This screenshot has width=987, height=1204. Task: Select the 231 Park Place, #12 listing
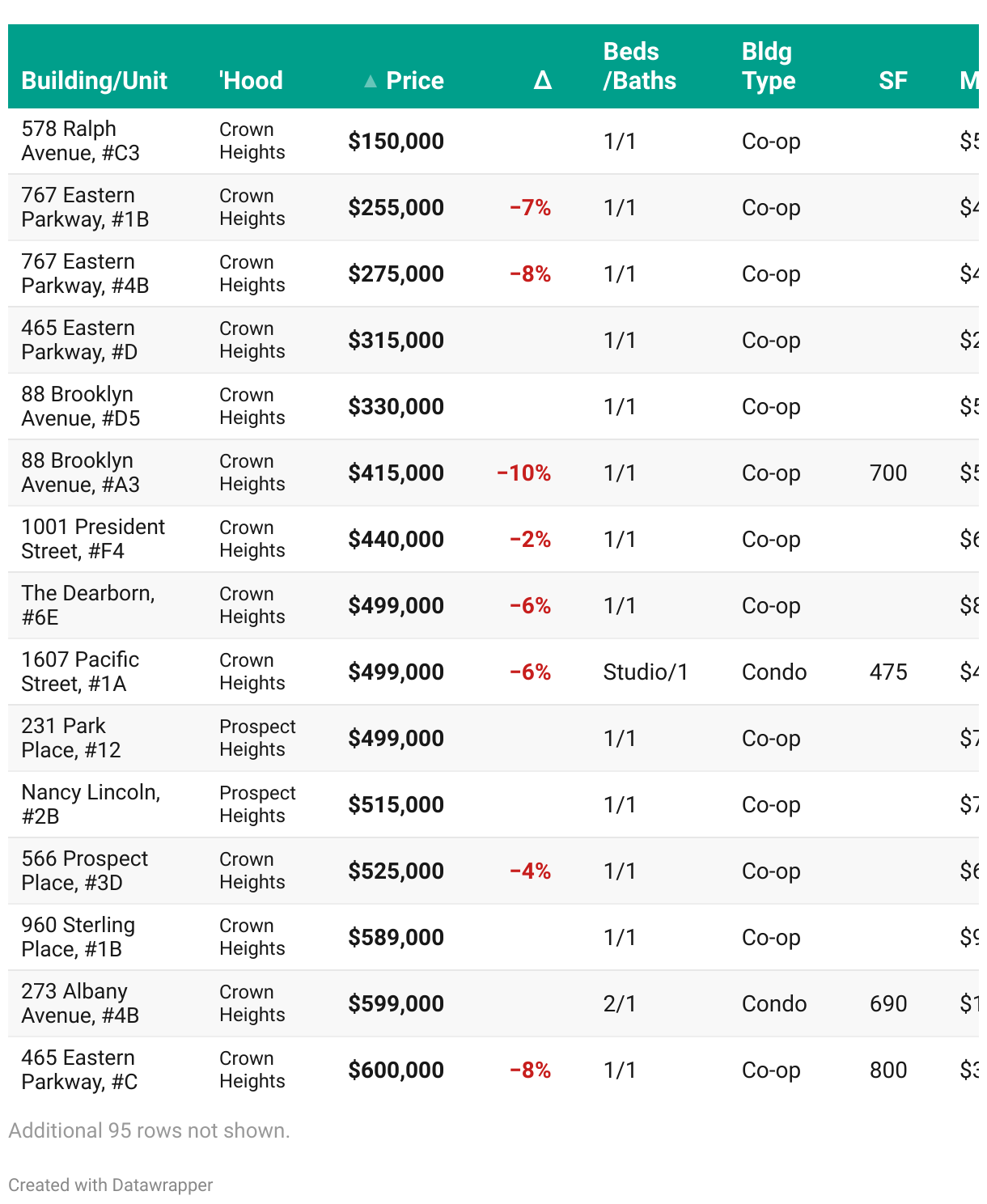[x=71, y=738]
